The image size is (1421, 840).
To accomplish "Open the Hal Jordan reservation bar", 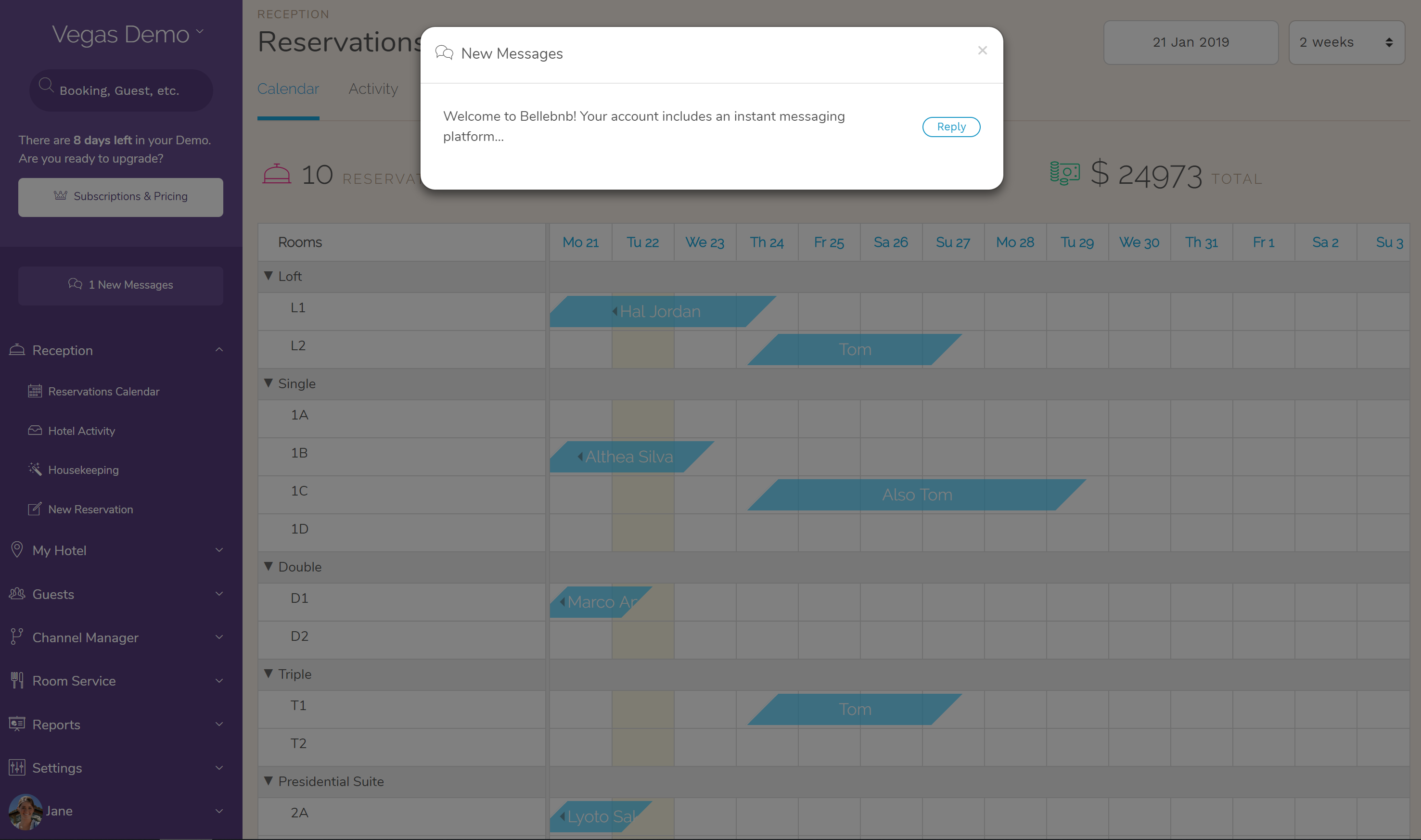I will coord(662,311).
